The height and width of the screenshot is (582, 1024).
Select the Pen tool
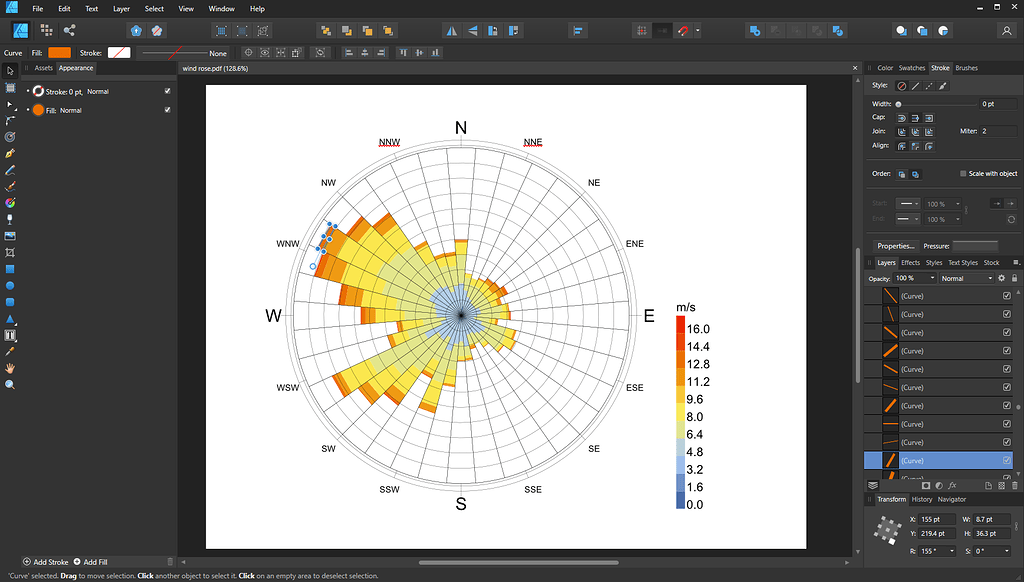pyautogui.click(x=10, y=153)
